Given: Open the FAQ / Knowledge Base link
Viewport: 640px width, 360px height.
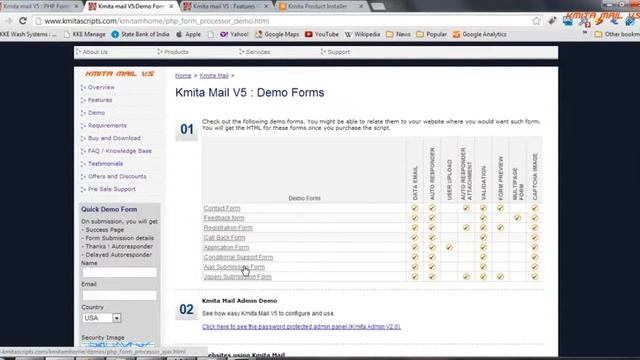Looking at the screenshot, I should point(120,151).
